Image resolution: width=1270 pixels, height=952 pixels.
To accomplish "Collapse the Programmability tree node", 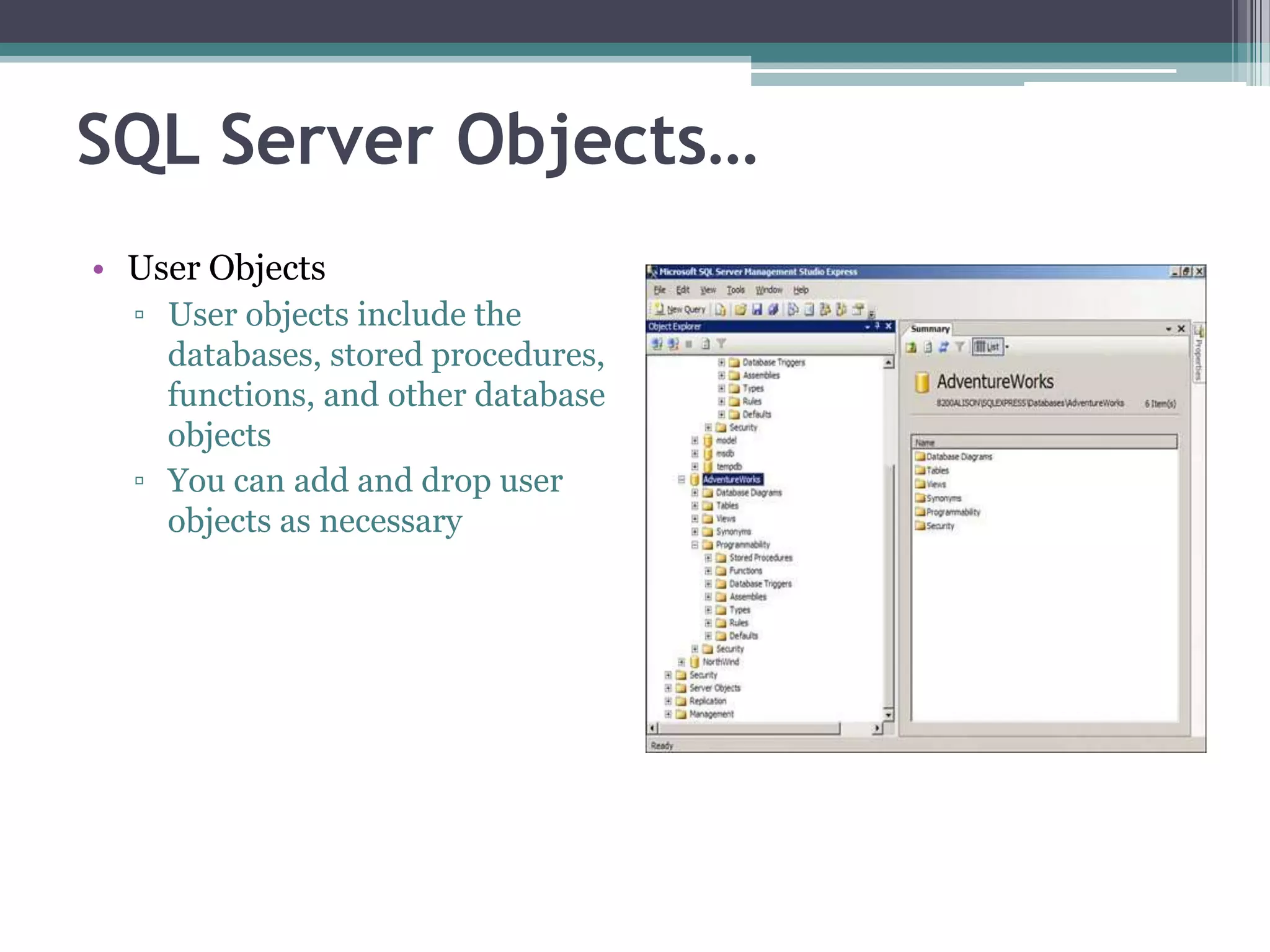I will click(x=695, y=545).
